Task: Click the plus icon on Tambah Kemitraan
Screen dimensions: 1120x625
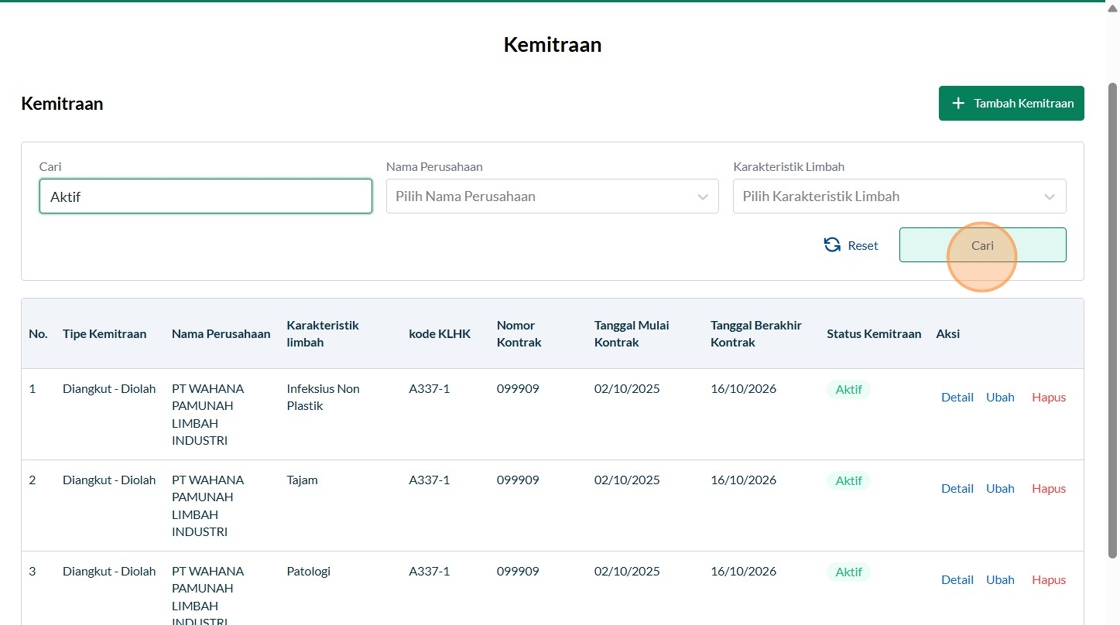Action: pyautogui.click(x=958, y=103)
